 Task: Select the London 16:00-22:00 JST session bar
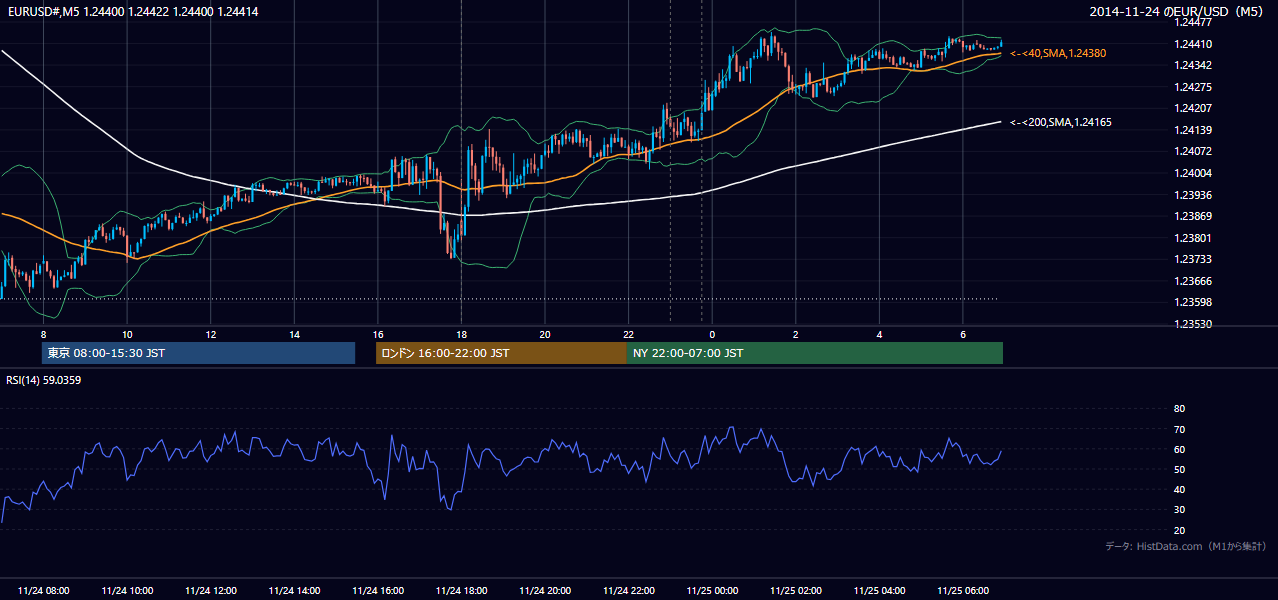click(x=501, y=353)
